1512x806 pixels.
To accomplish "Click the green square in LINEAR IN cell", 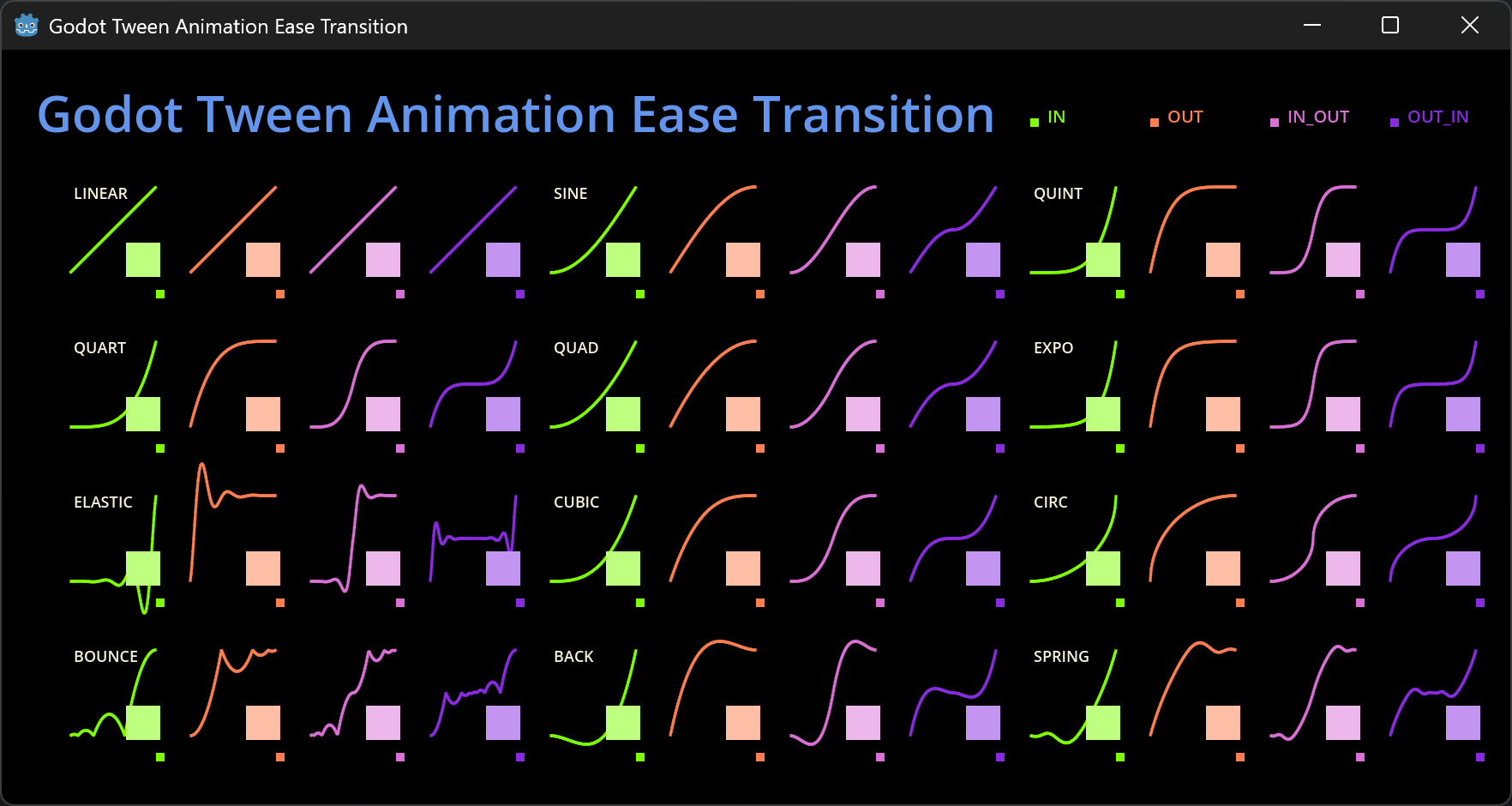I will [143, 260].
